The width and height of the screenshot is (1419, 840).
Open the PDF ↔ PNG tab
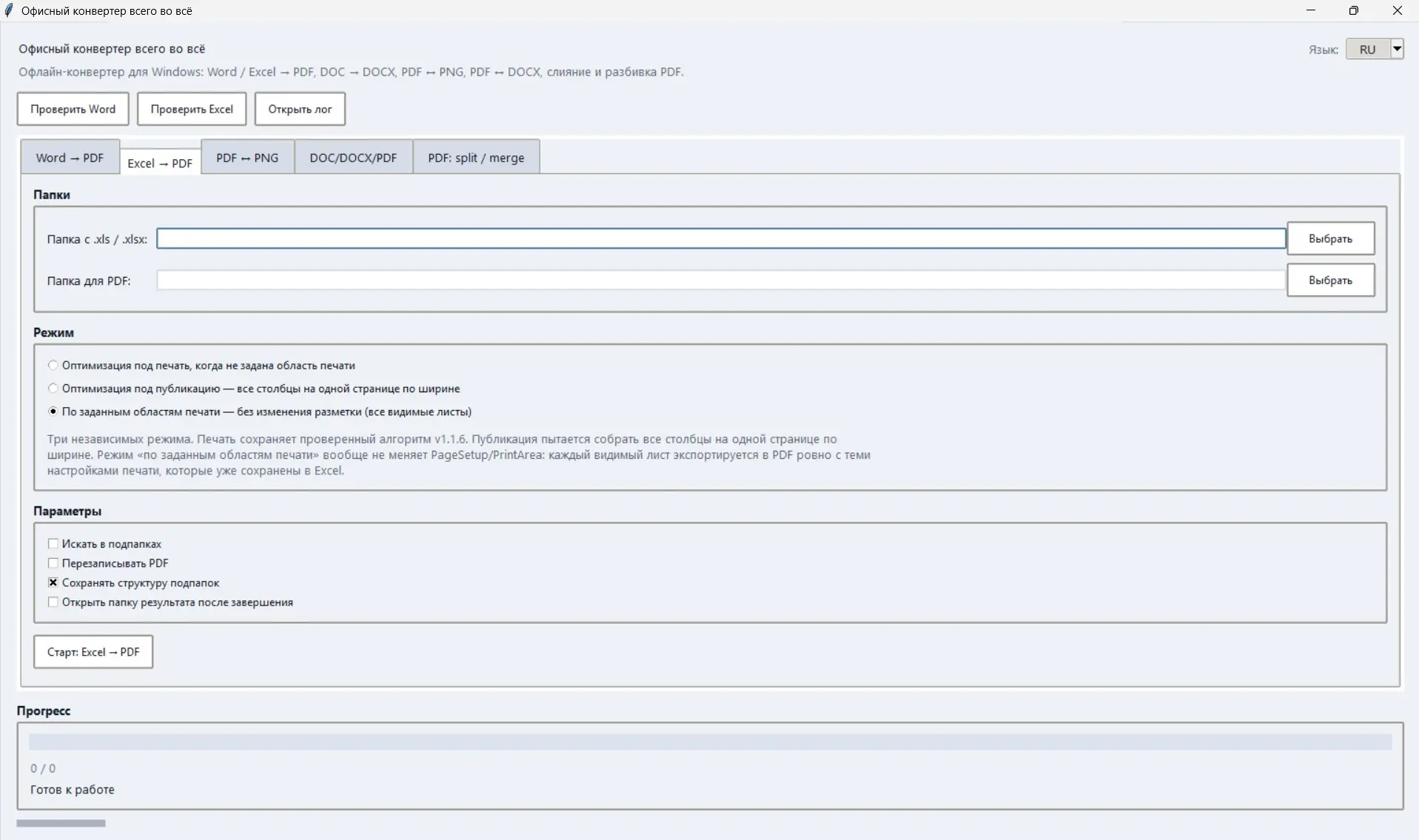click(x=247, y=157)
